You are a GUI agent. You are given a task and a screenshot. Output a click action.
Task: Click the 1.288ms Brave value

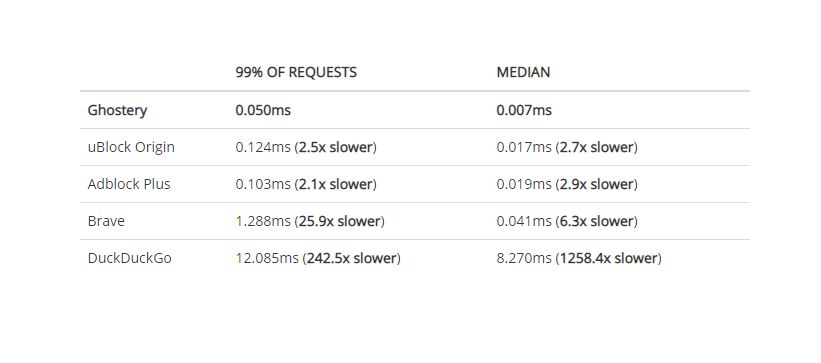263,221
